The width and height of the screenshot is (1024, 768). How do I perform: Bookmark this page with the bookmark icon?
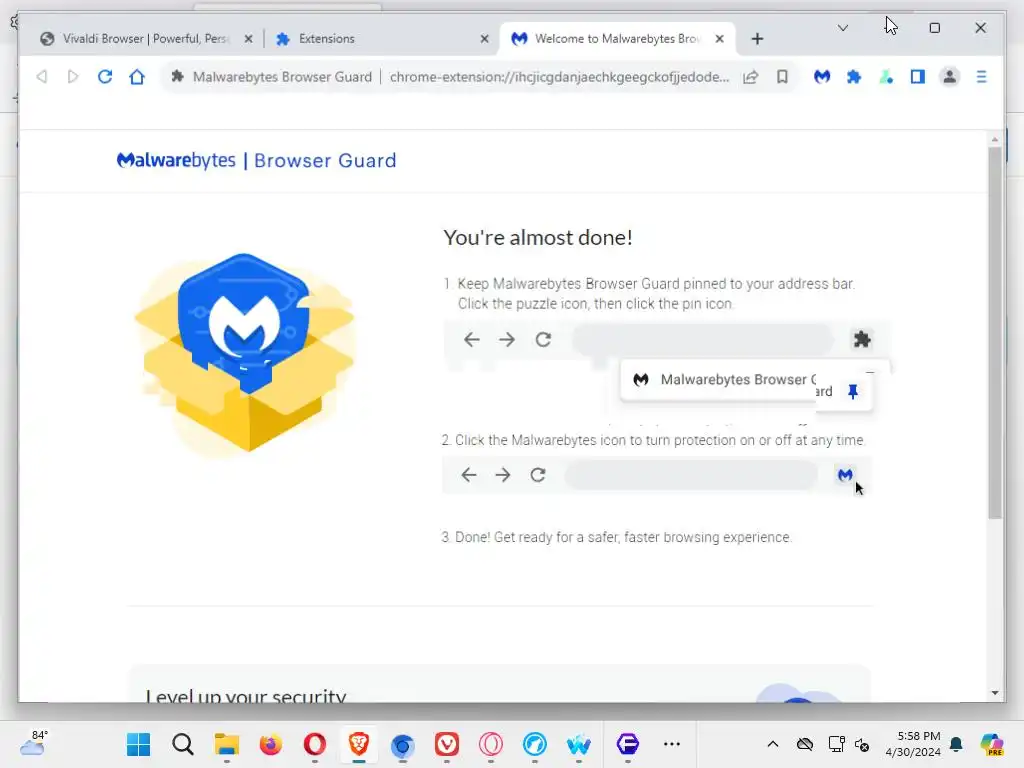pos(782,77)
